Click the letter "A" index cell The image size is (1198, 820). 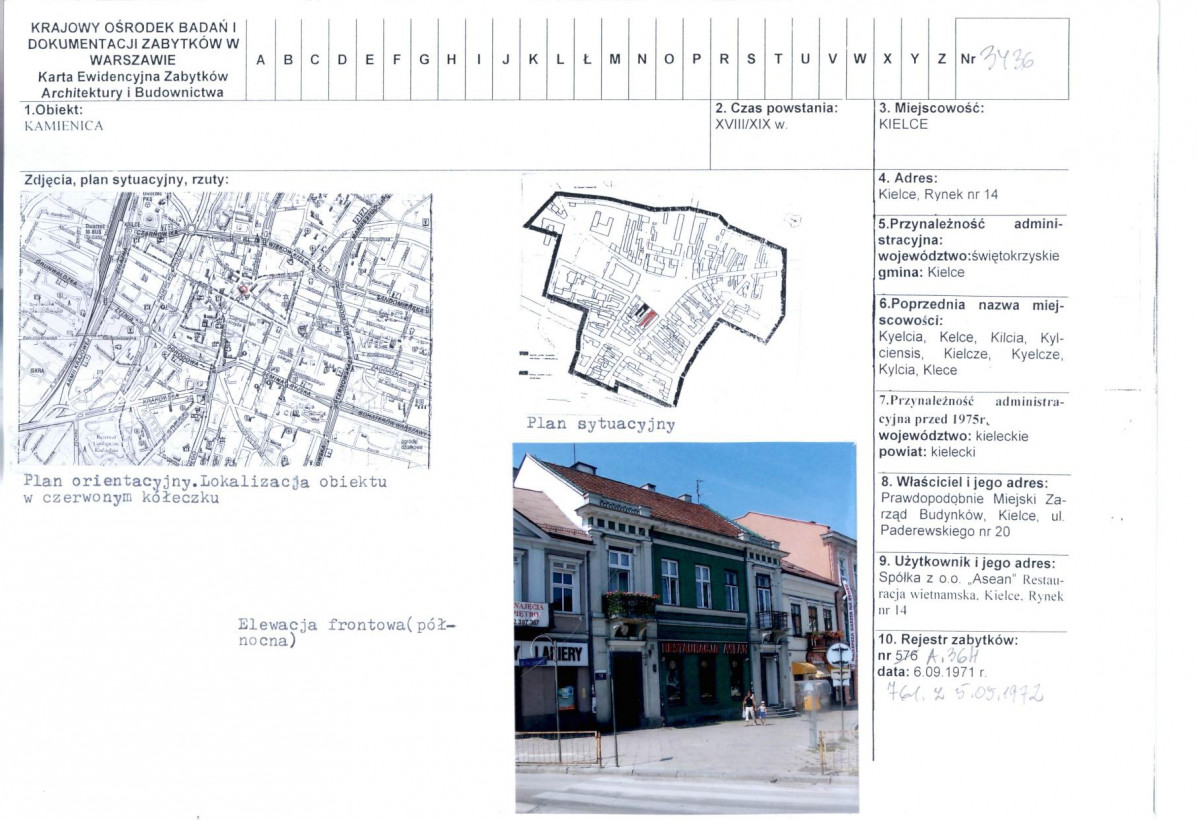point(260,59)
